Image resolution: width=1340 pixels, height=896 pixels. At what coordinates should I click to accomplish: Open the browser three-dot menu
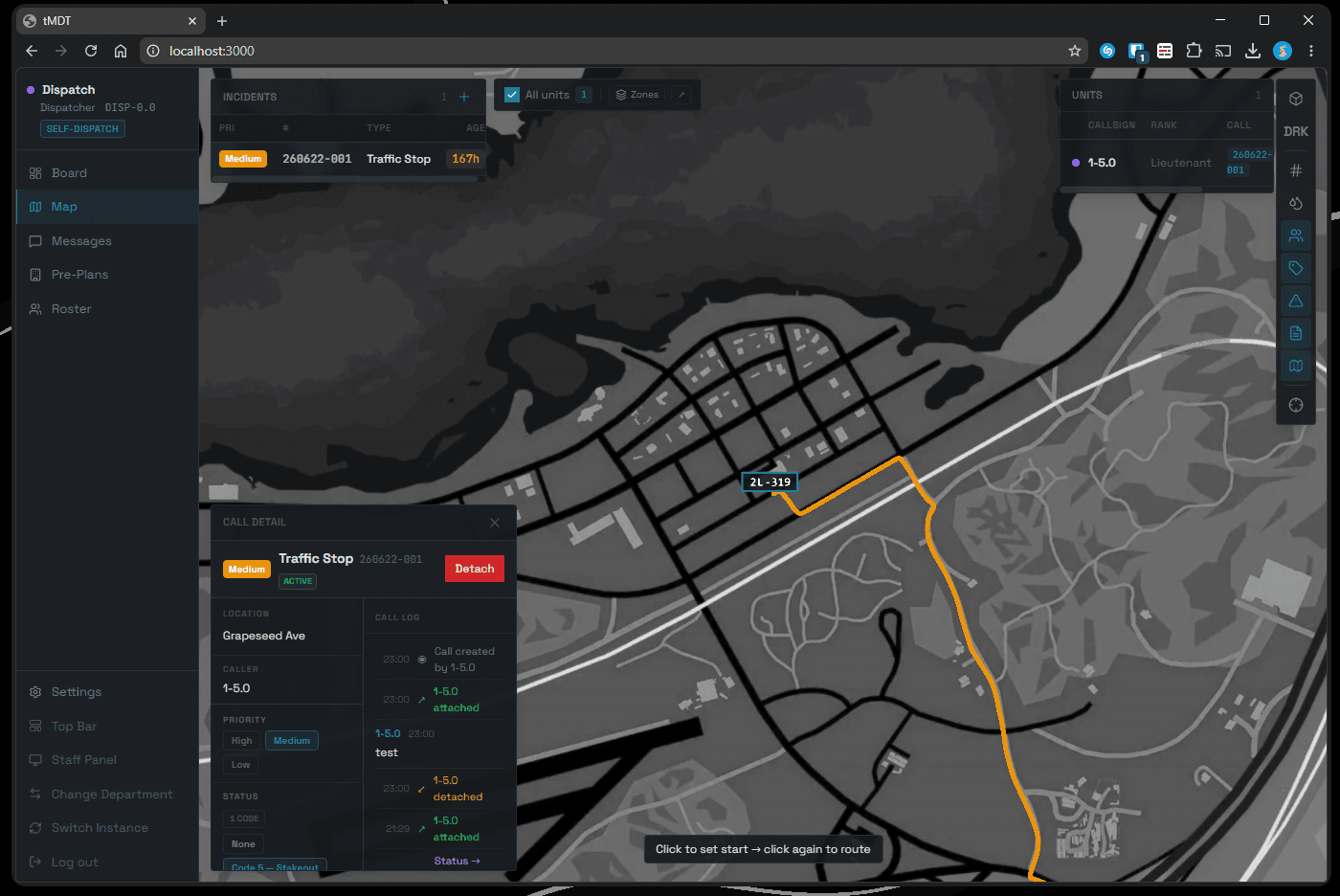click(x=1311, y=51)
